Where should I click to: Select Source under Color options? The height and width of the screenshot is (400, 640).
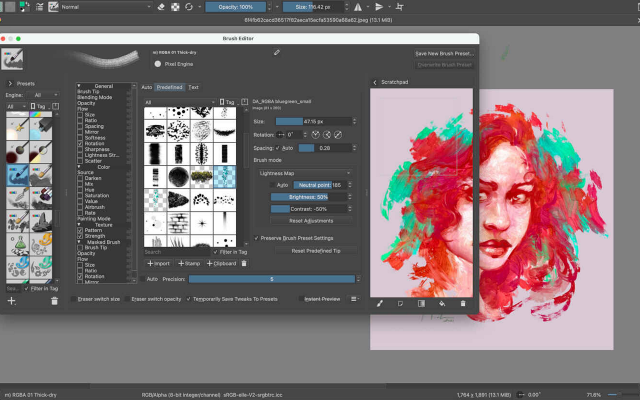tap(85, 172)
